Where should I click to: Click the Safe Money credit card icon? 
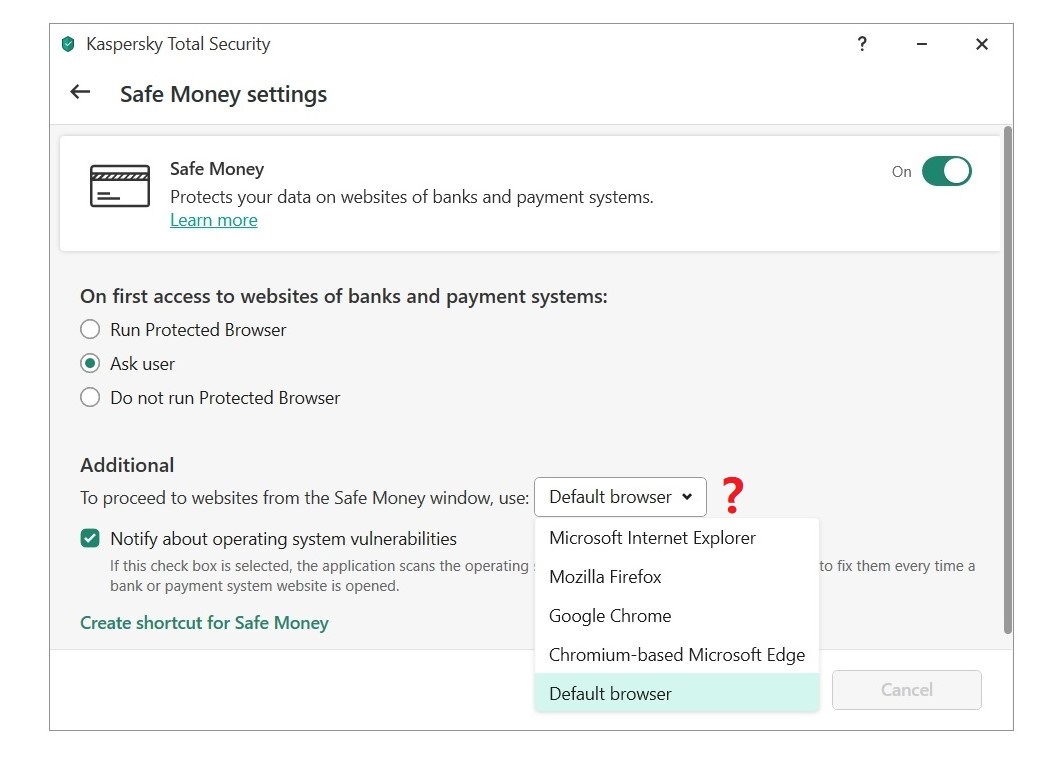pyautogui.click(x=120, y=186)
